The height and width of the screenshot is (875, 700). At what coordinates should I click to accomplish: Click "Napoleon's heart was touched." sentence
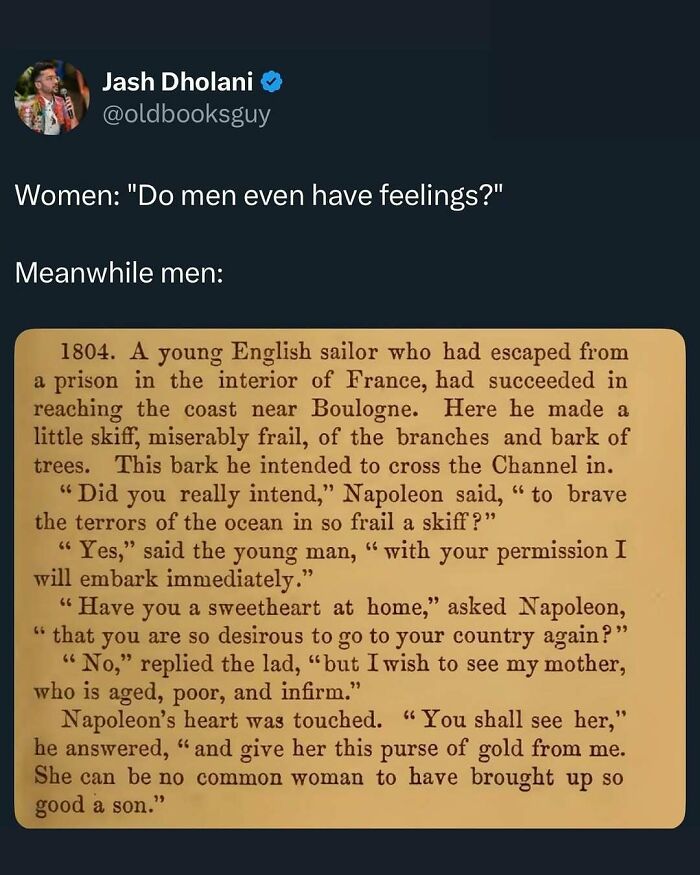[x=220, y=720]
